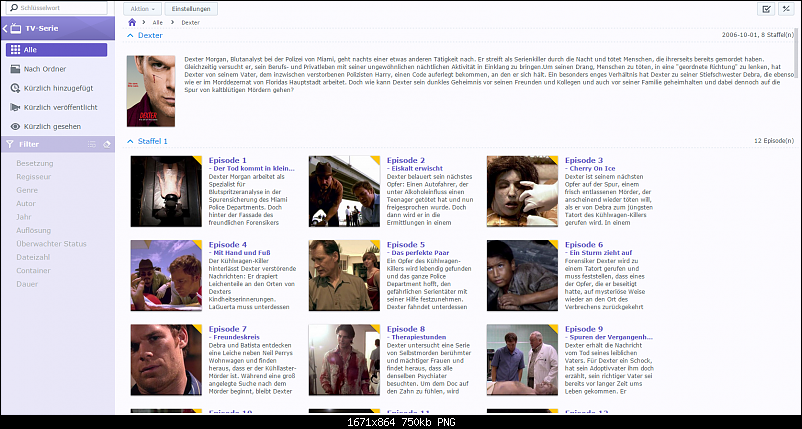Enable multi-select checkmark mode

(x=766, y=9)
